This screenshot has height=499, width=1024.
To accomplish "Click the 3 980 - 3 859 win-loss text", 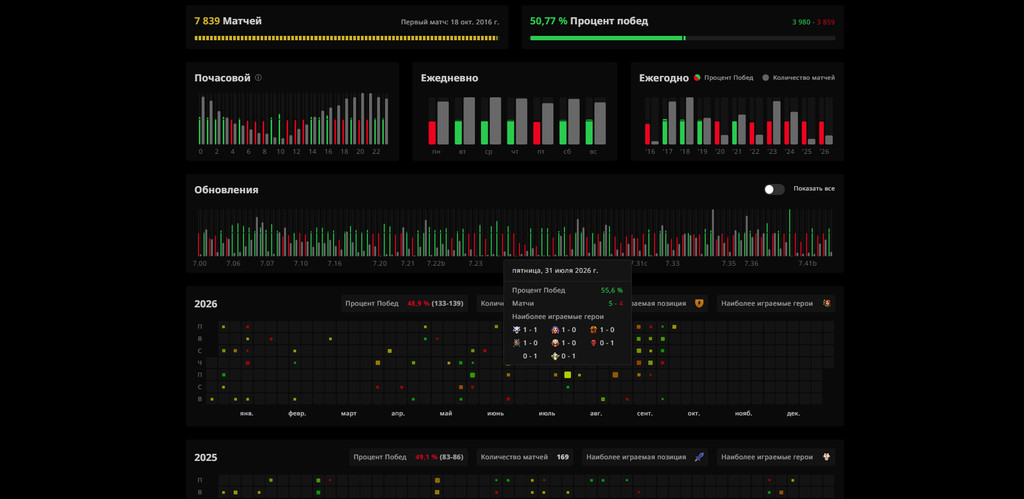I will click(x=813, y=22).
